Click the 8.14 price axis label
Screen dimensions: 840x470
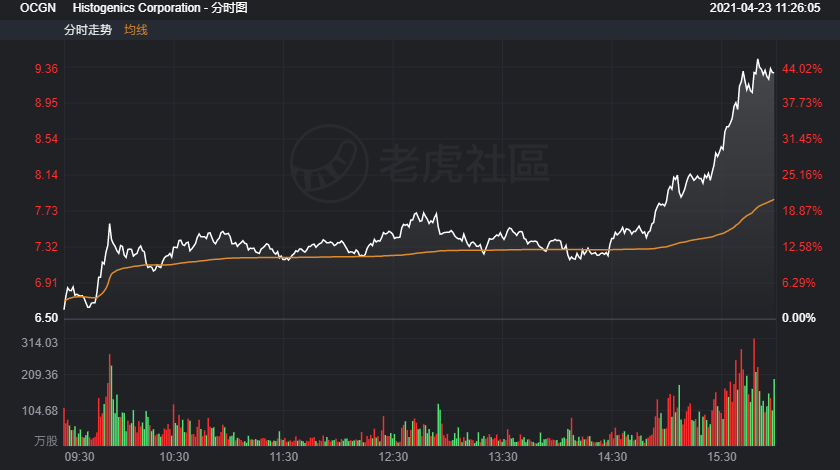[x=46, y=175]
